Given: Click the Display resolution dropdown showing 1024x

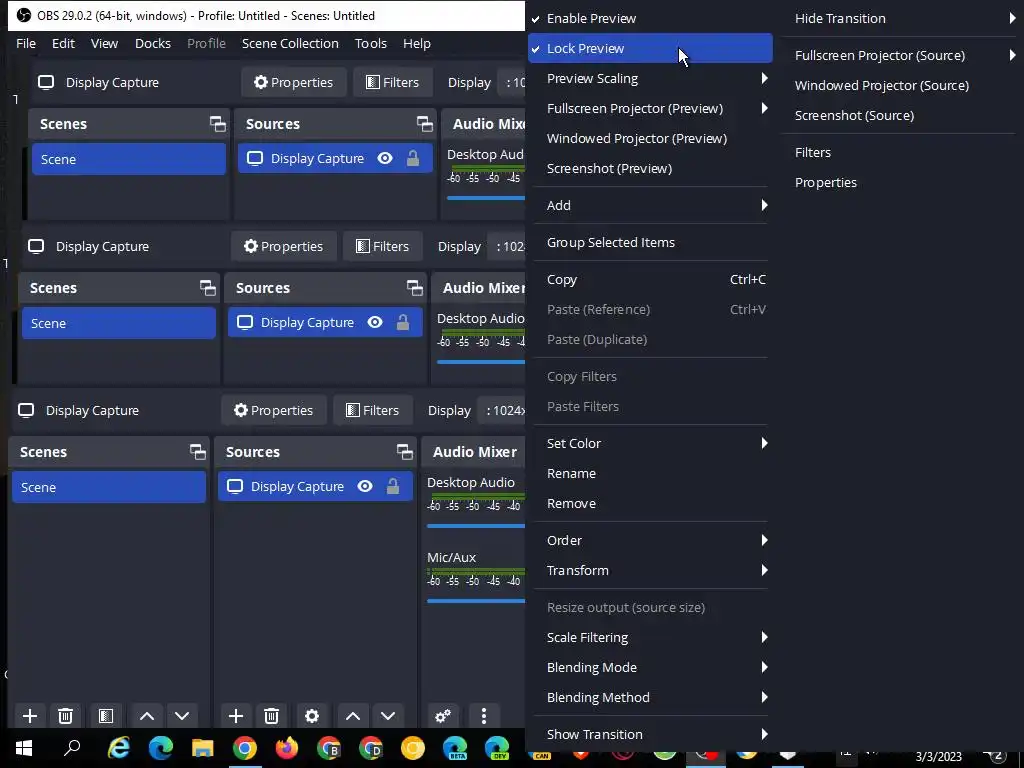Looking at the screenshot, I should point(502,410).
